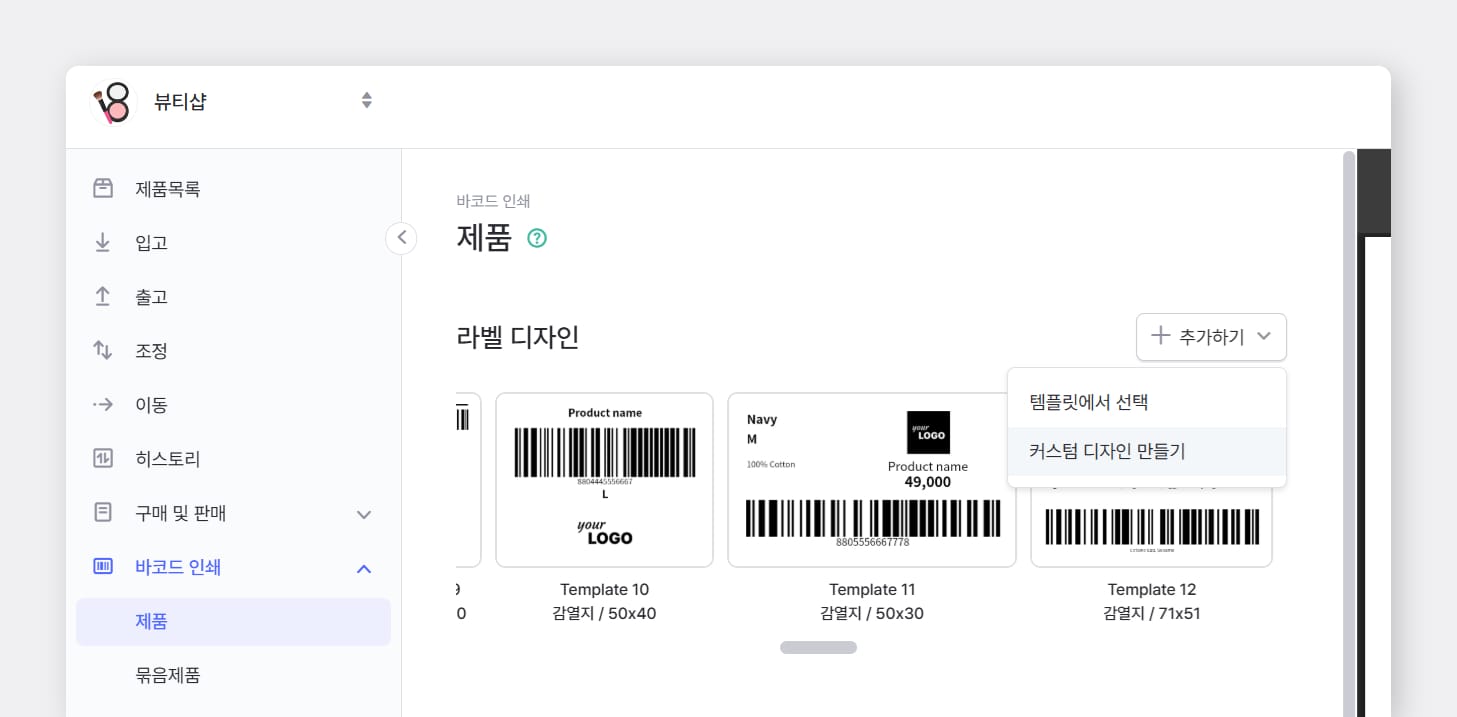
Task: Select the Template 11 thumbnail
Action: [x=871, y=480]
